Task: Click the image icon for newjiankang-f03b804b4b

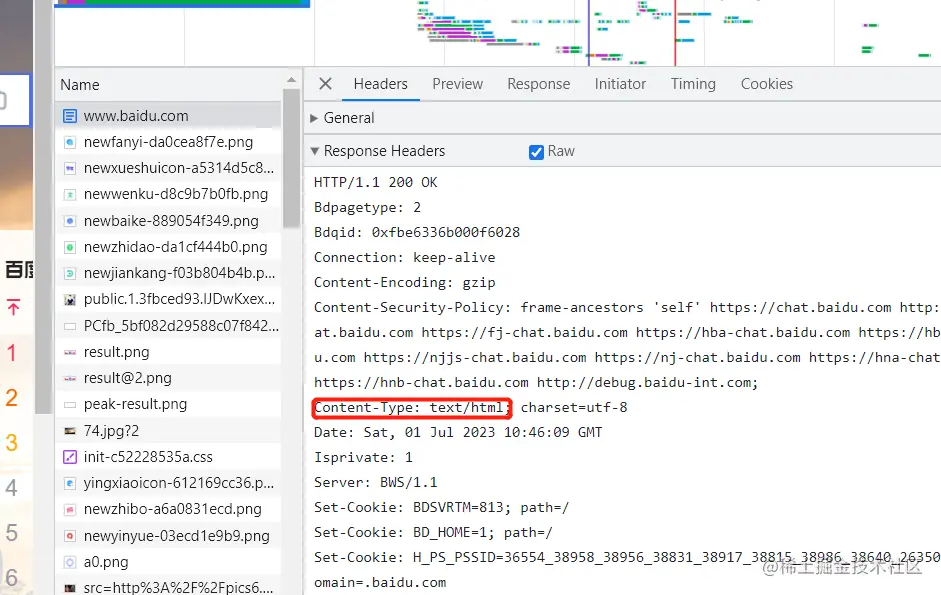Action: 70,273
